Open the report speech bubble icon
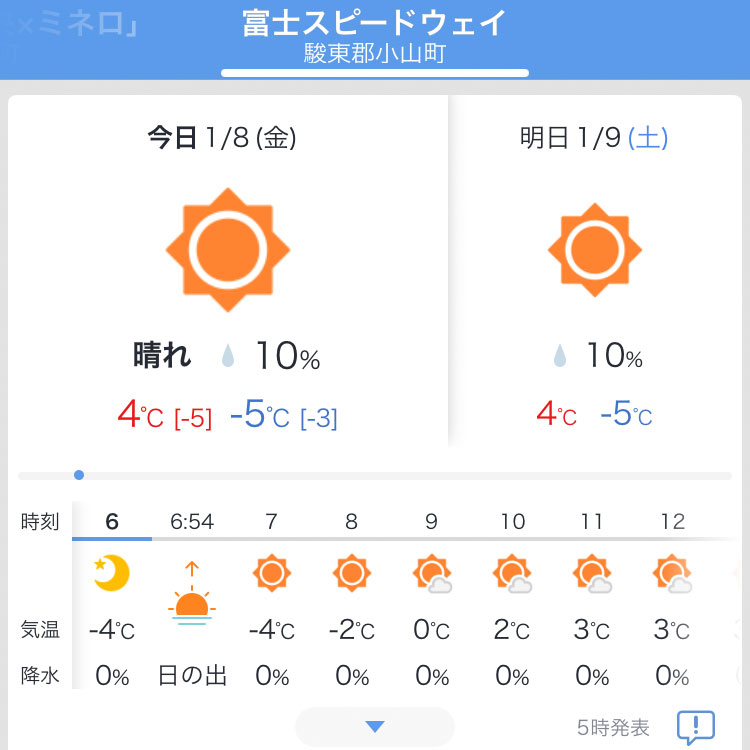750x750 pixels. pyautogui.click(x=696, y=727)
